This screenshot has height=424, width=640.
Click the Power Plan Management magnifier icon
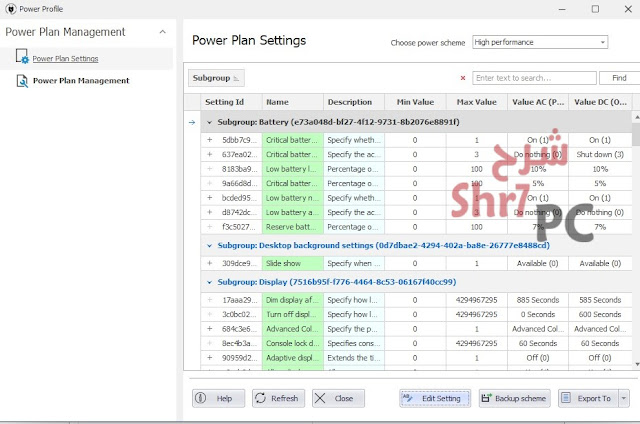tap(22, 81)
